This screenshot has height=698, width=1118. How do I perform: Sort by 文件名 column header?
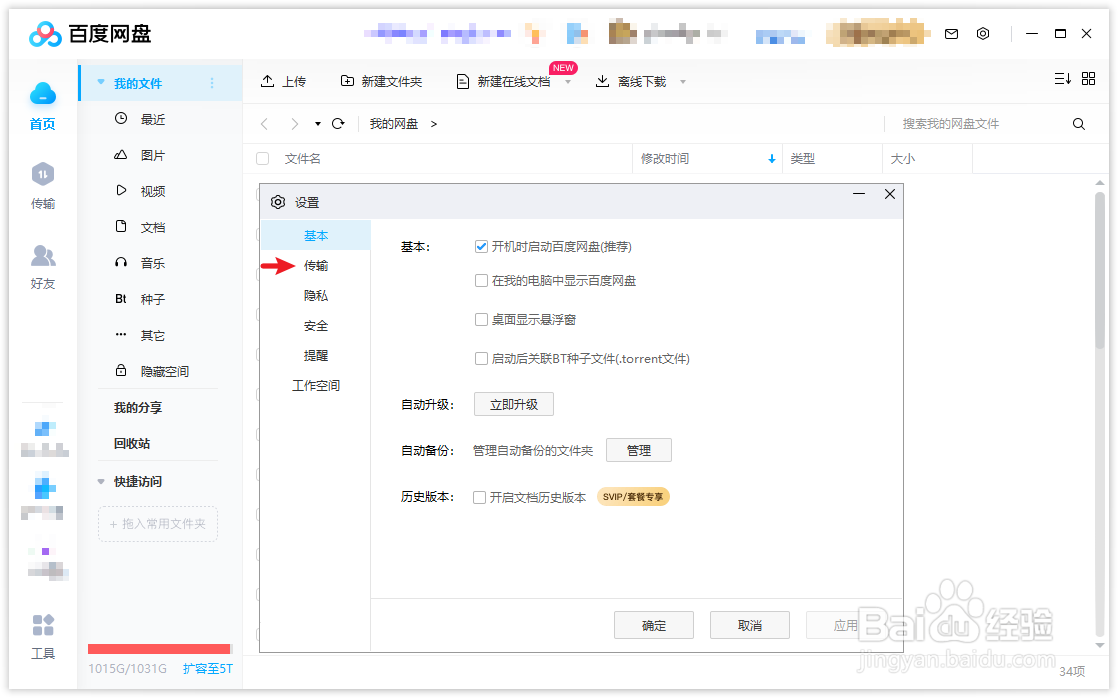tap(302, 158)
